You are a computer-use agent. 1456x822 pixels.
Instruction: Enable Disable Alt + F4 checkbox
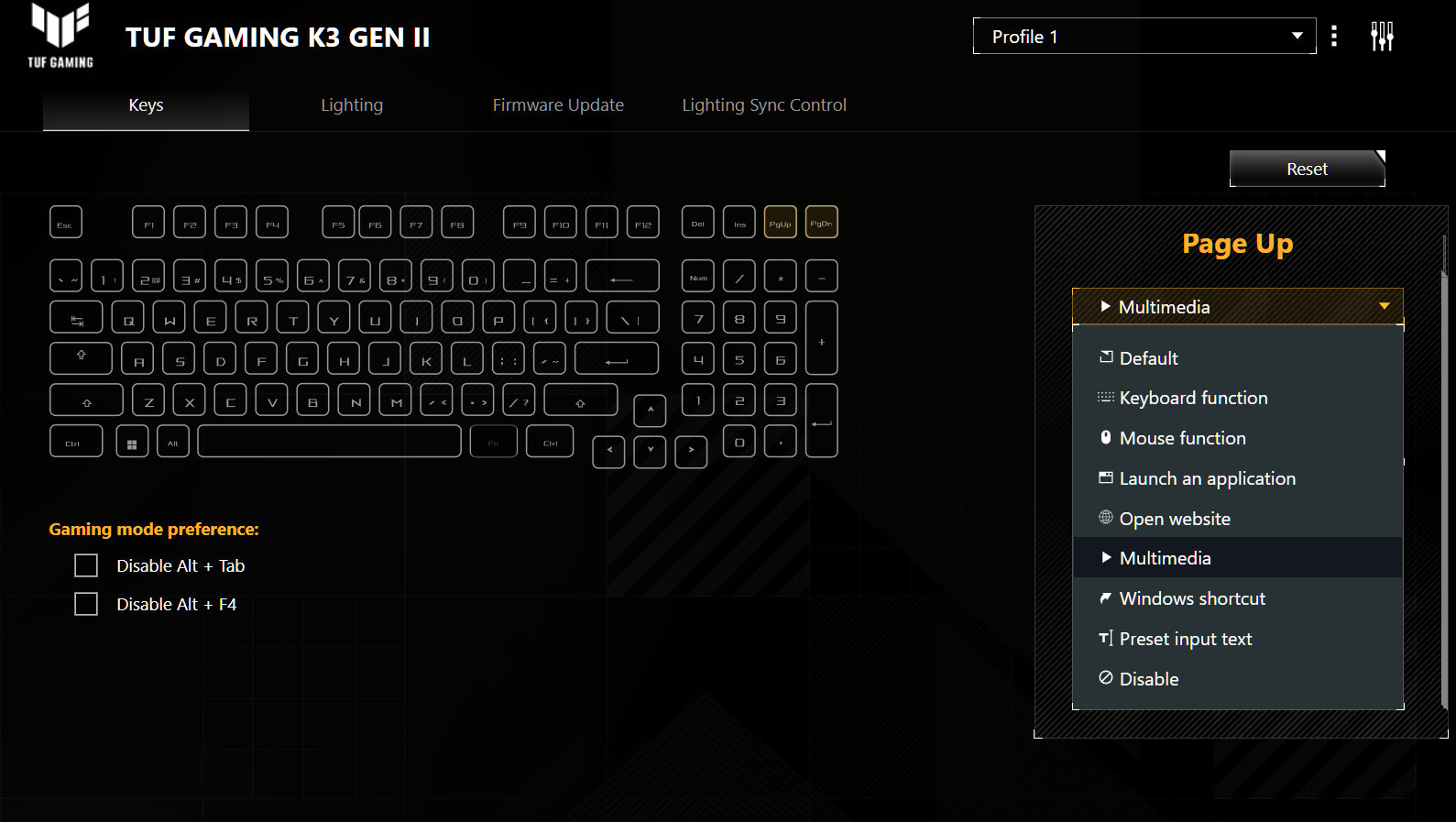(x=86, y=604)
